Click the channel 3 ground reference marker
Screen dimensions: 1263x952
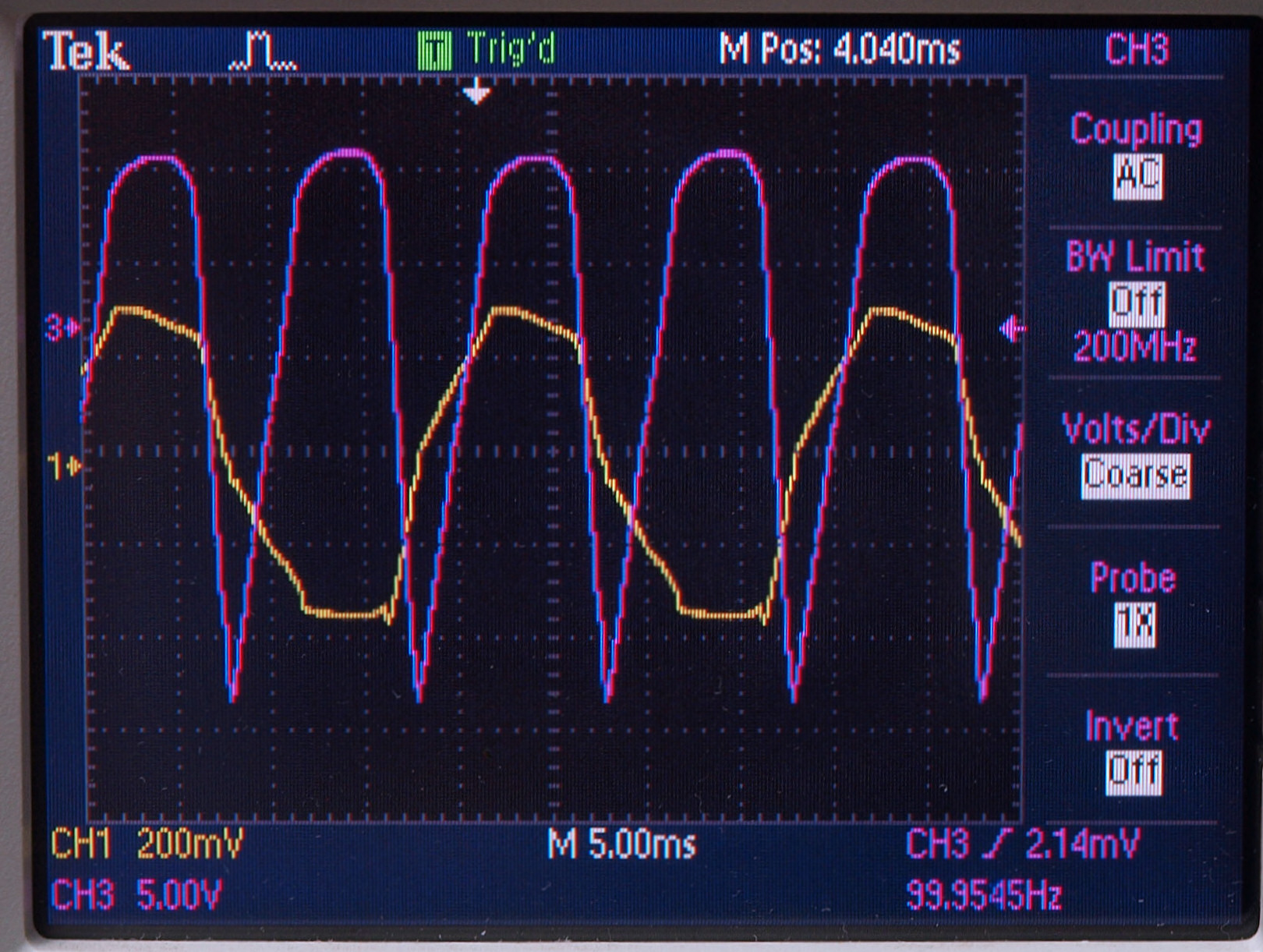pos(62,328)
